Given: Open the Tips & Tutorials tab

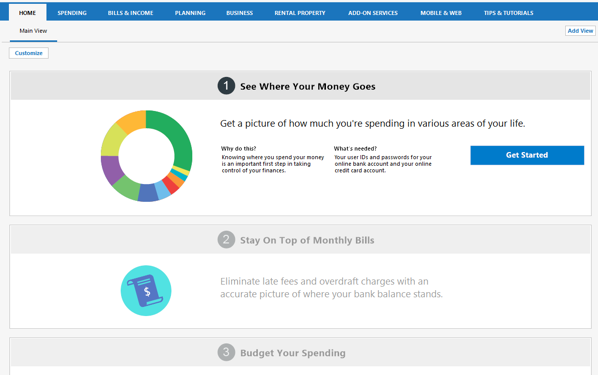Looking at the screenshot, I should click(x=508, y=13).
